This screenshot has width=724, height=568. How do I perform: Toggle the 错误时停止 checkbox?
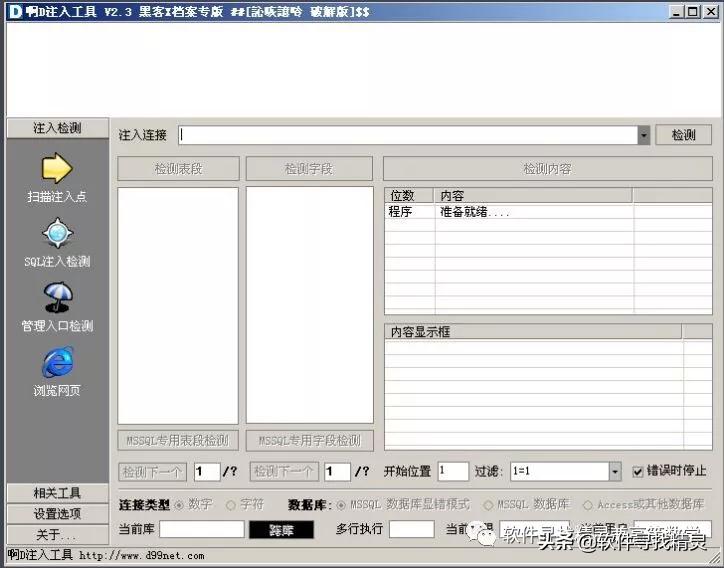click(x=638, y=471)
